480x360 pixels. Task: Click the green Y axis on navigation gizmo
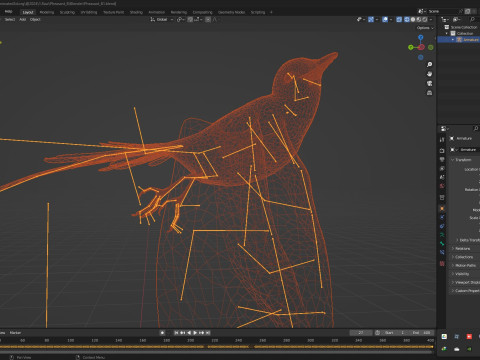point(411,47)
